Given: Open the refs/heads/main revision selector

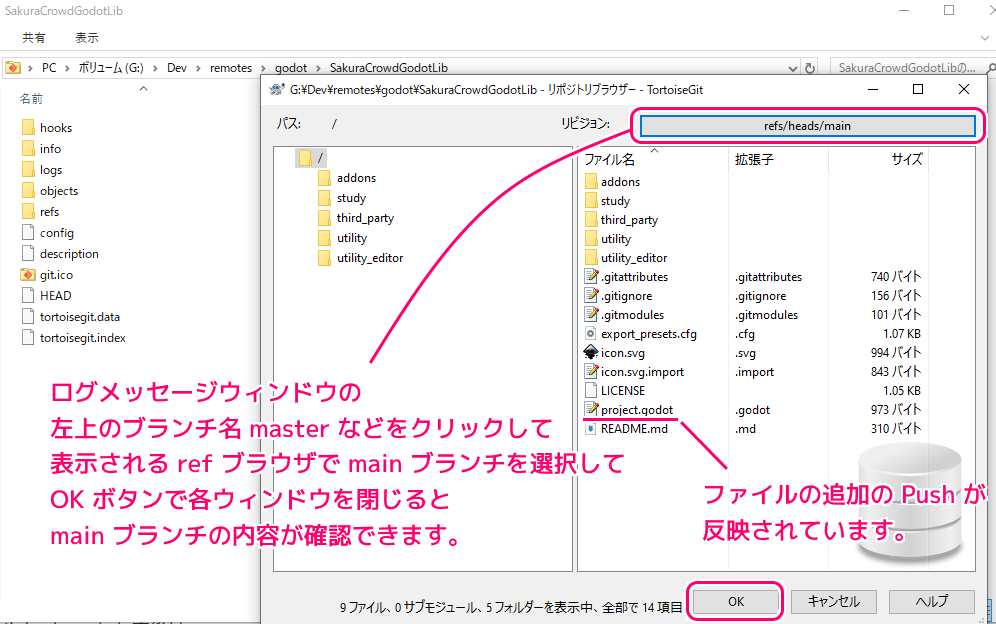Looking at the screenshot, I should 807,126.
